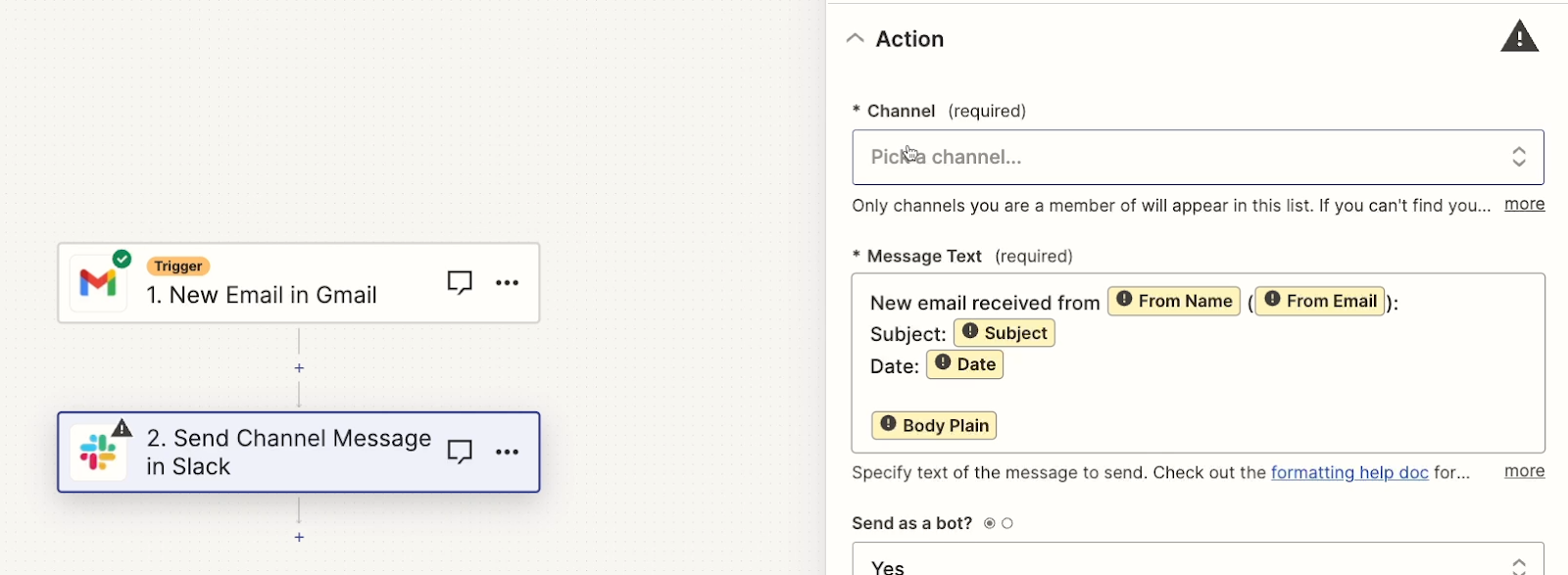Click the Slack icon on step 2
The width and height of the screenshot is (1568, 575).
(98, 453)
